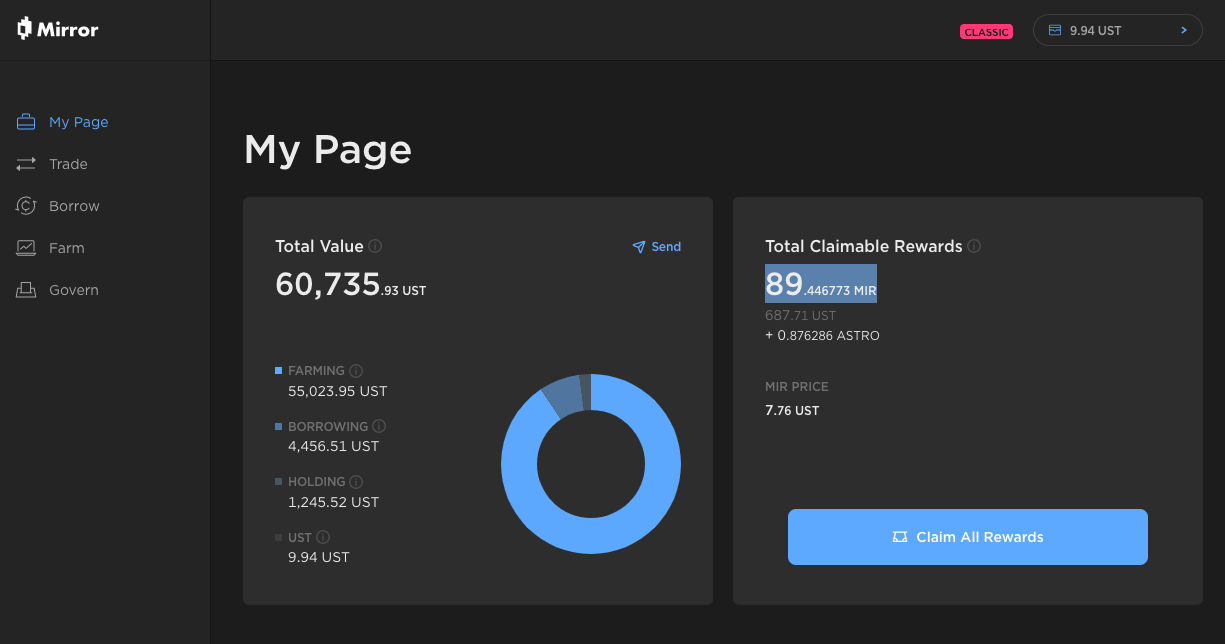Screen dimensions: 1225x644
Task: Click the HOLDING legend label
Action: 317,482
